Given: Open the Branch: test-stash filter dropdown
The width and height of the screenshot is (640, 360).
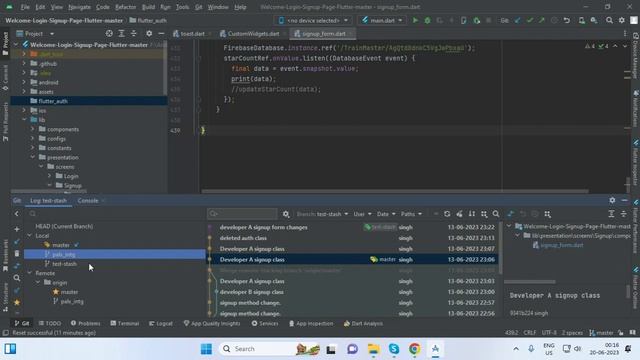Looking at the screenshot, I should pyautogui.click(x=322, y=214).
